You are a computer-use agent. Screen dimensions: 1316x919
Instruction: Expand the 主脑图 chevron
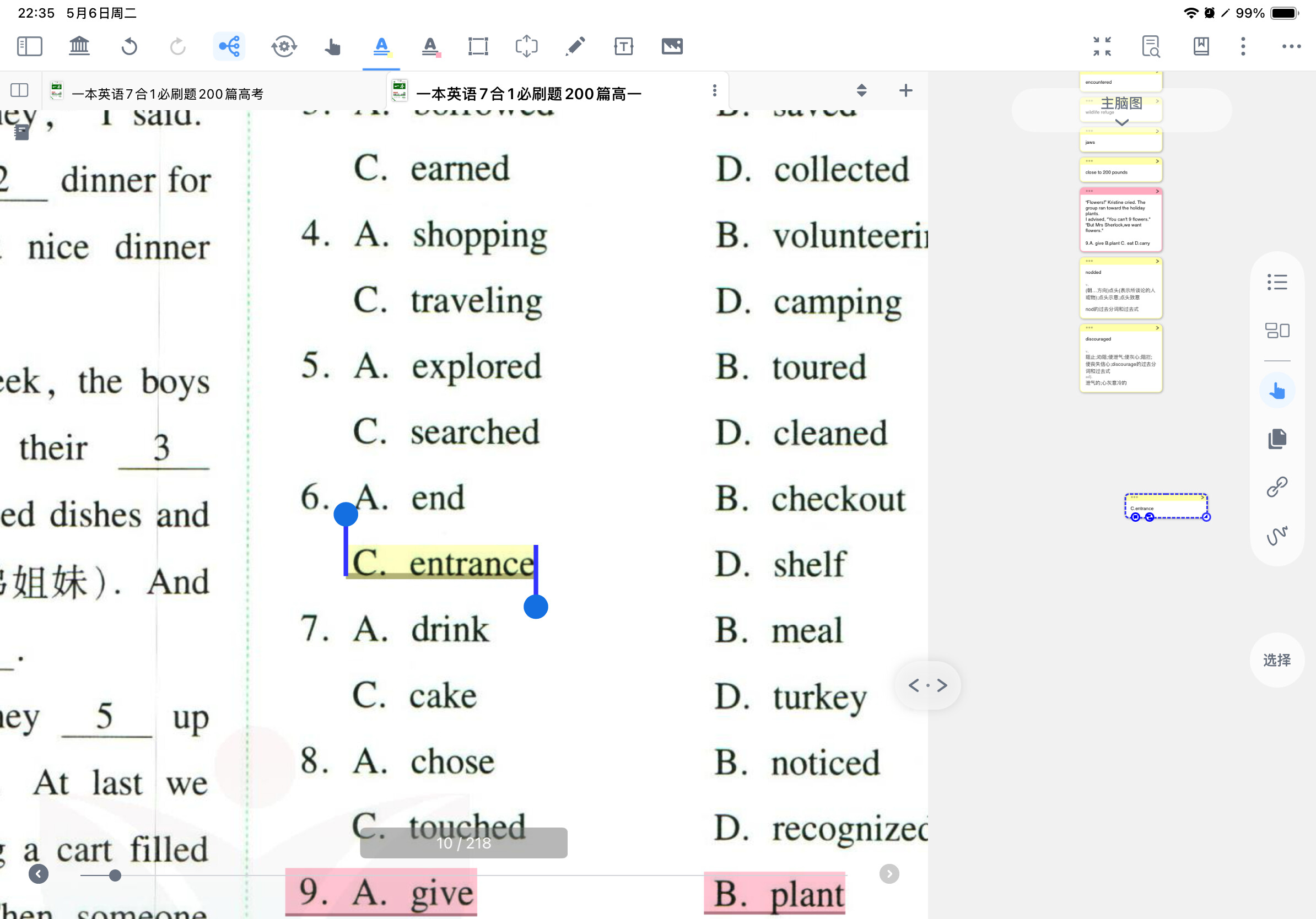coord(1121,122)
